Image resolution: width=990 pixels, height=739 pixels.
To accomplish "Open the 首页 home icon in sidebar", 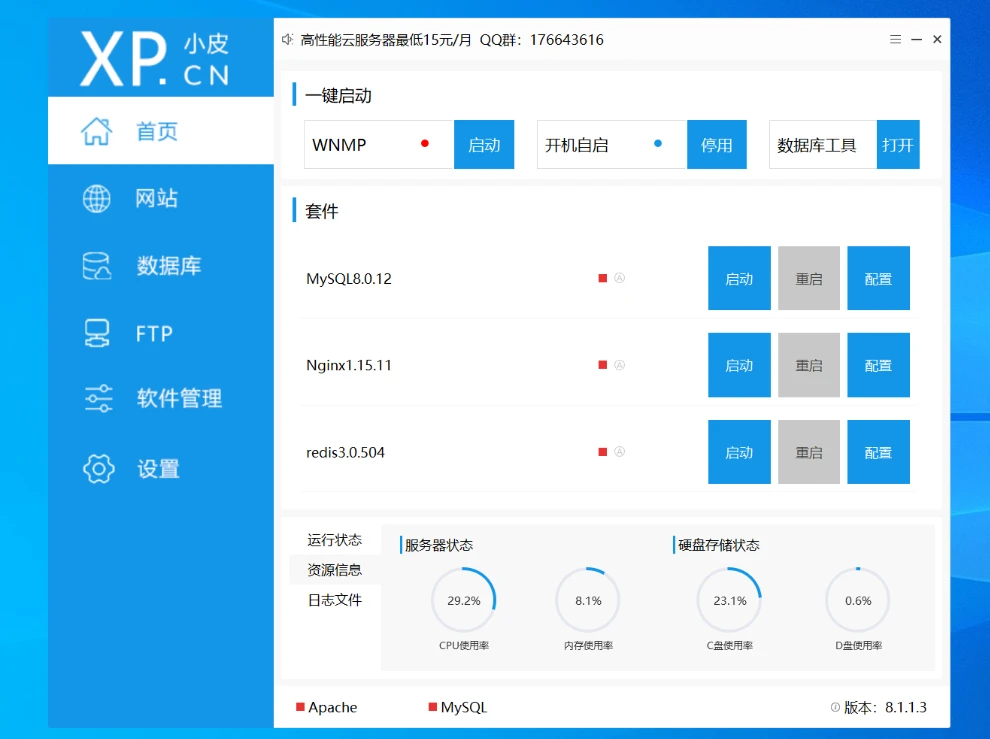I will [x=97, y=131].
